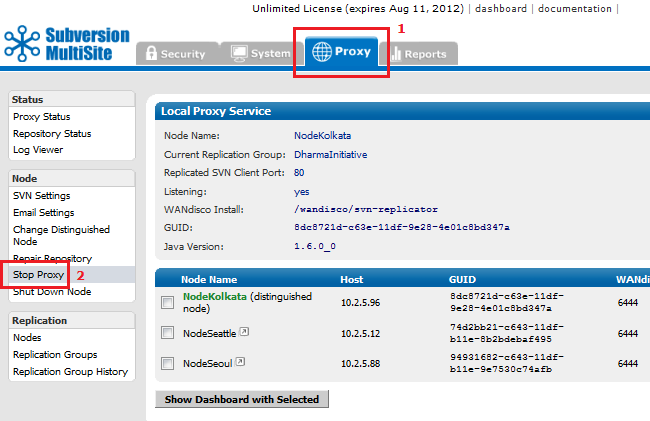The image size is (650, 421).
Task: Check the NodeSeattle row checkbox
Action: (x=167, y=333)
